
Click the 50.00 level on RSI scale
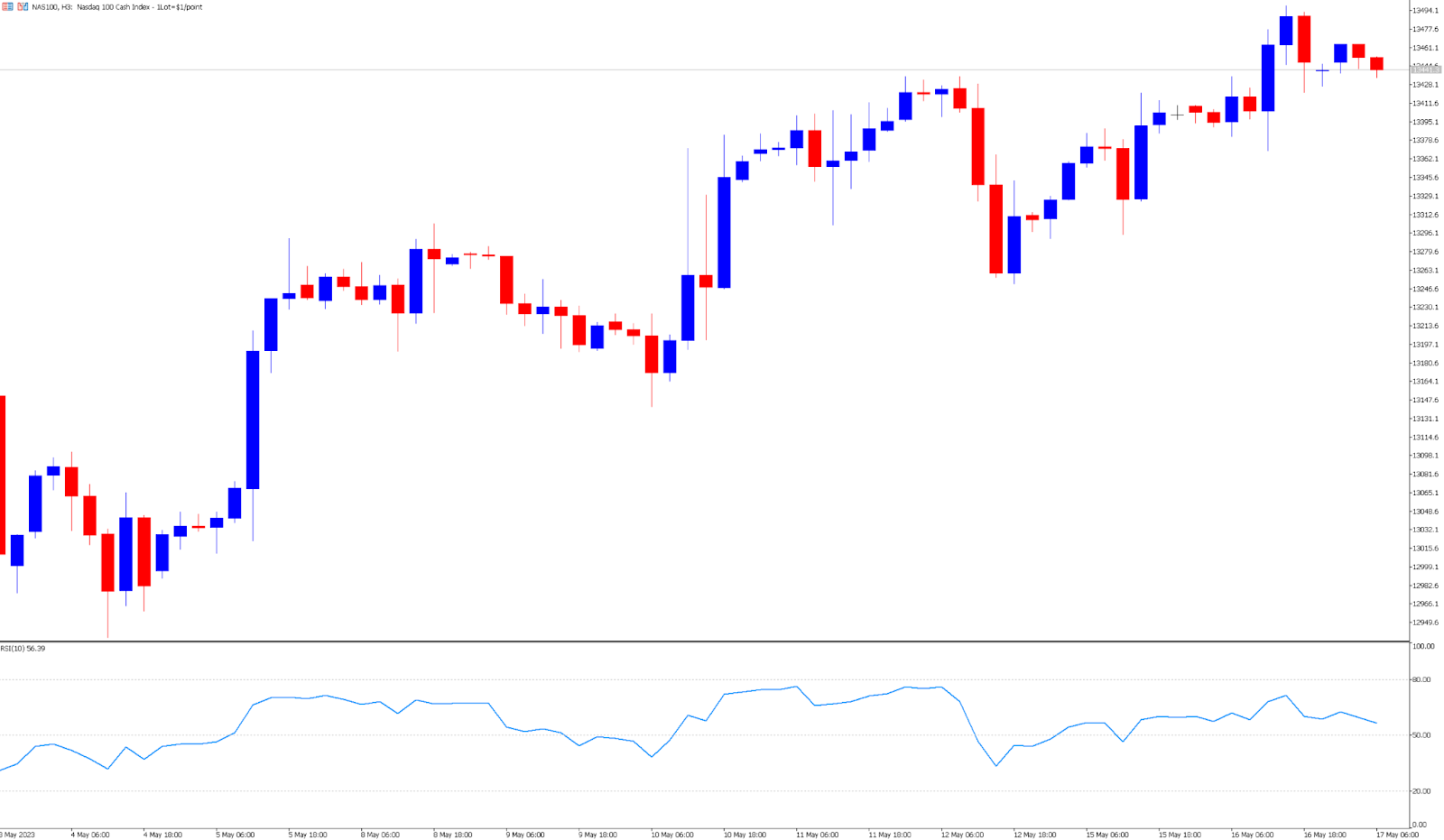tap(1421, 735)
